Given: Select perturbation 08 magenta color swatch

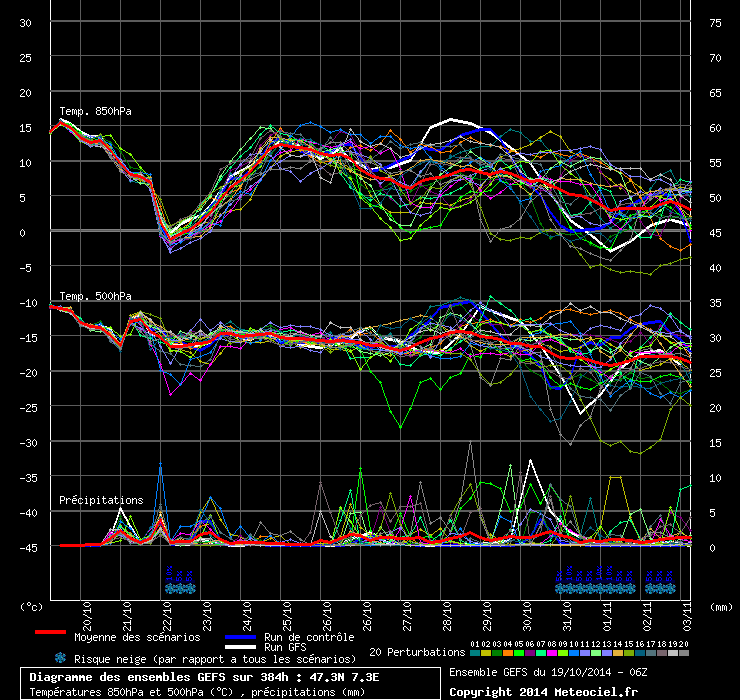Looking at the screenshot, I should (x=552, y=653).
